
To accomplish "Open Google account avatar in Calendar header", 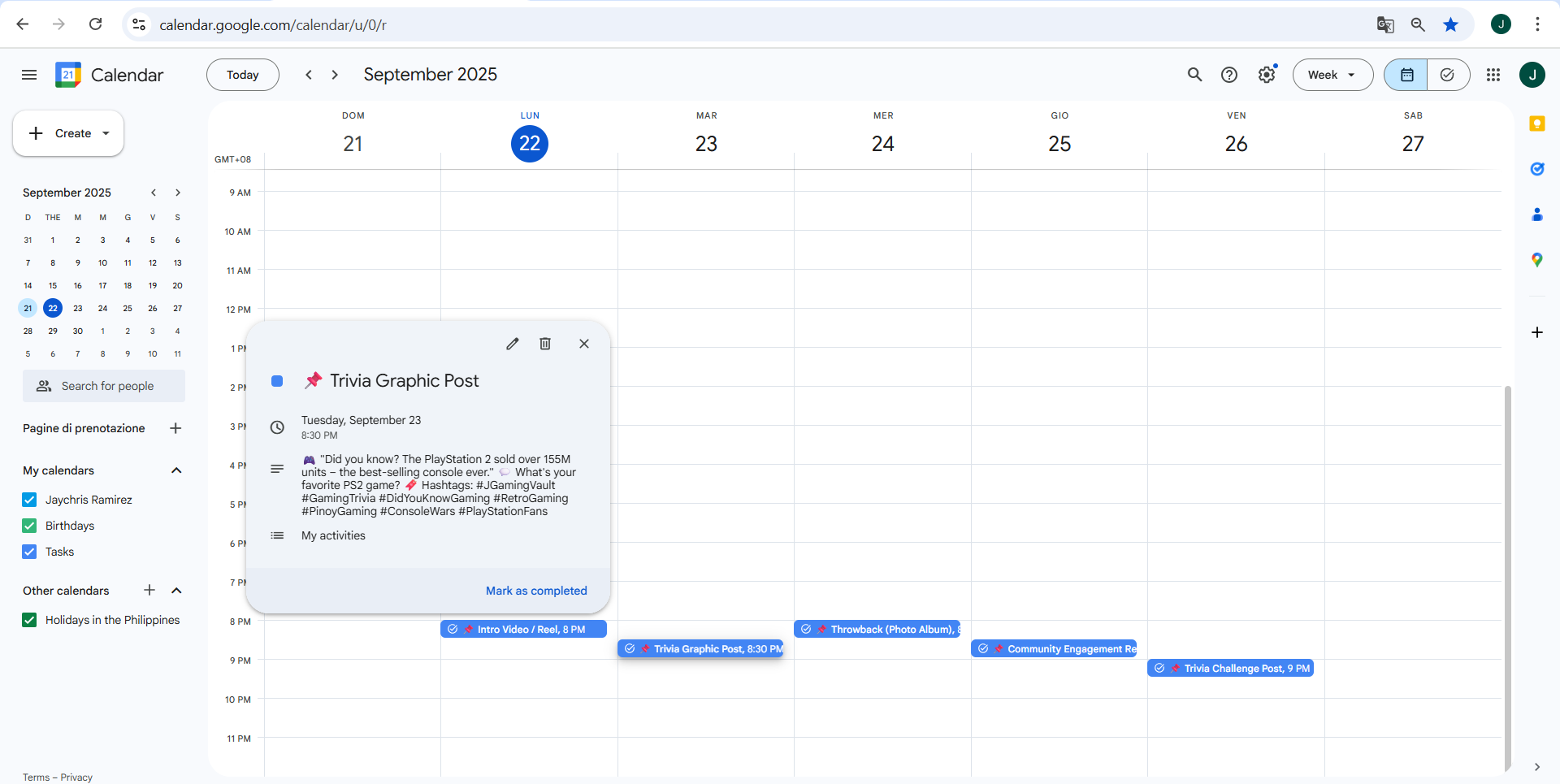I will pyautogui.click(x=1532, y=75).
